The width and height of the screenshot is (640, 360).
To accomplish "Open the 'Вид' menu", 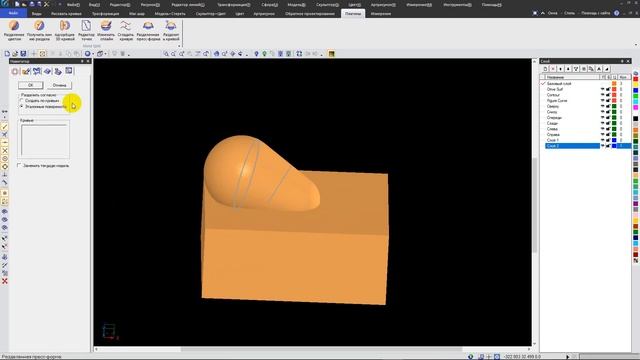I will (x=94, y=5).
